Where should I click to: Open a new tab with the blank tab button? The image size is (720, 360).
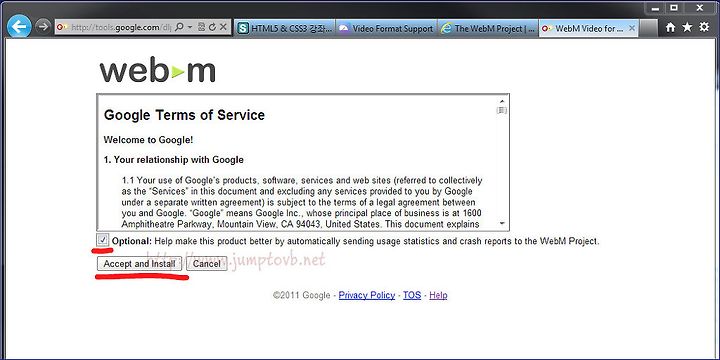pos(648,28)
